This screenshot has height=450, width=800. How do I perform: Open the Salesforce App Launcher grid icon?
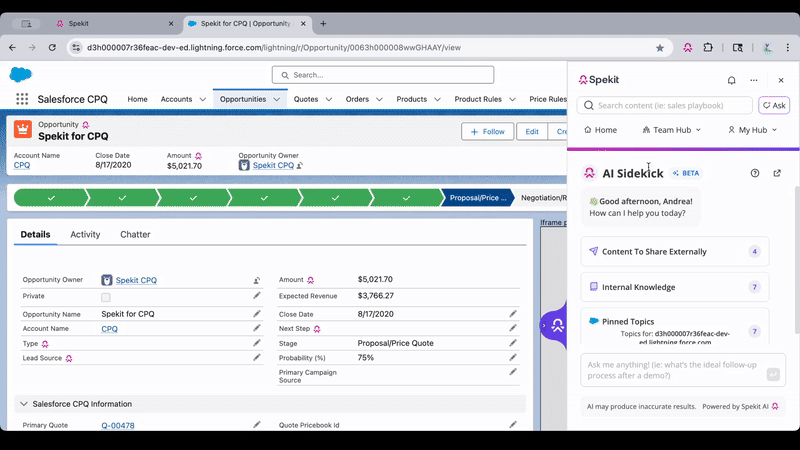click(x=22, y=99)
